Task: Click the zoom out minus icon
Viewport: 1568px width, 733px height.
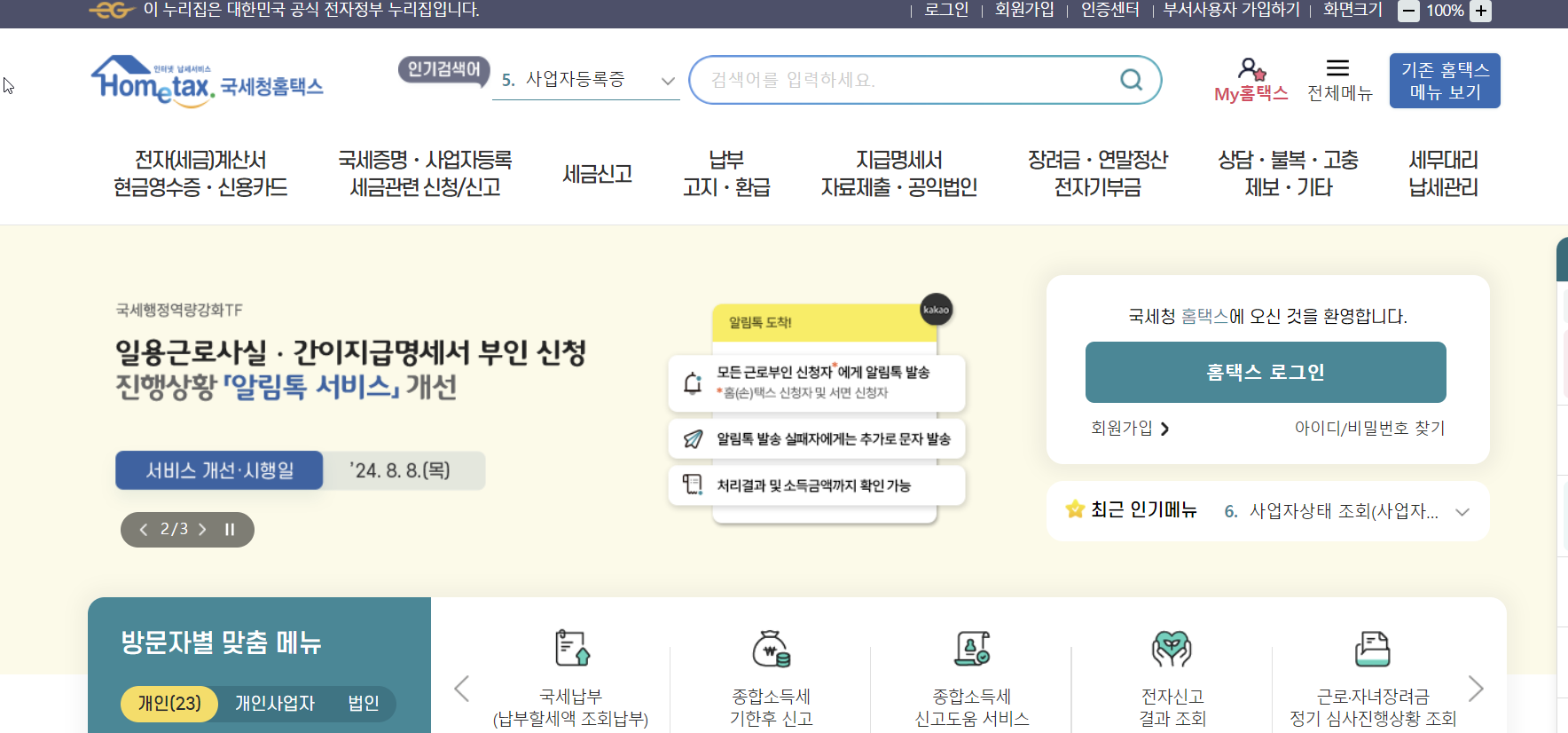Action: point(1408,11)
